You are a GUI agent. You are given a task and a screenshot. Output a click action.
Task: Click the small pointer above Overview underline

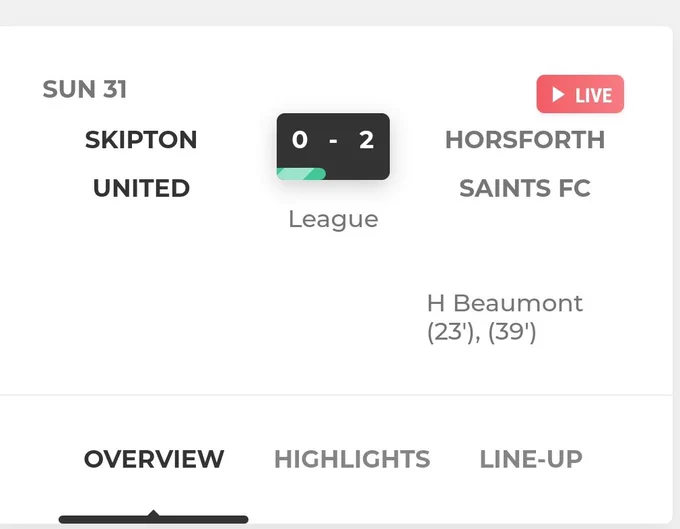point(153,513)
